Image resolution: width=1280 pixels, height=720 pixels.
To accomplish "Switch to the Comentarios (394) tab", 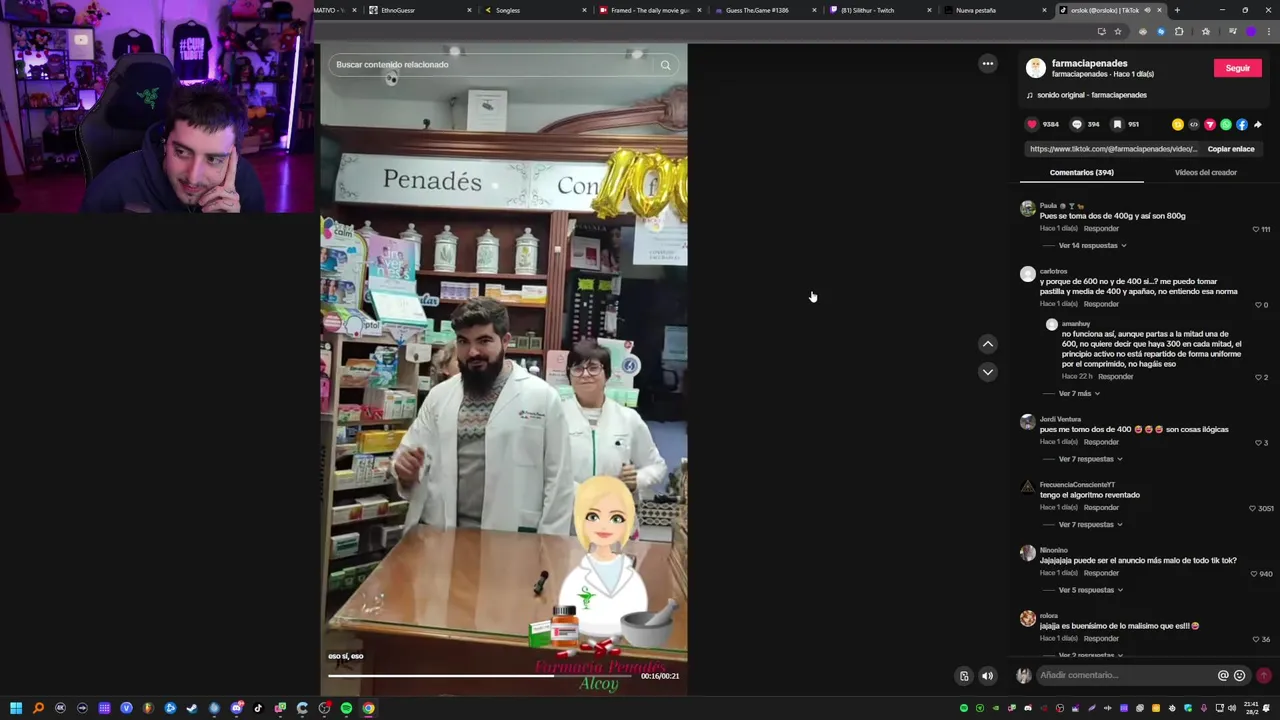I will click(1081, 172).
